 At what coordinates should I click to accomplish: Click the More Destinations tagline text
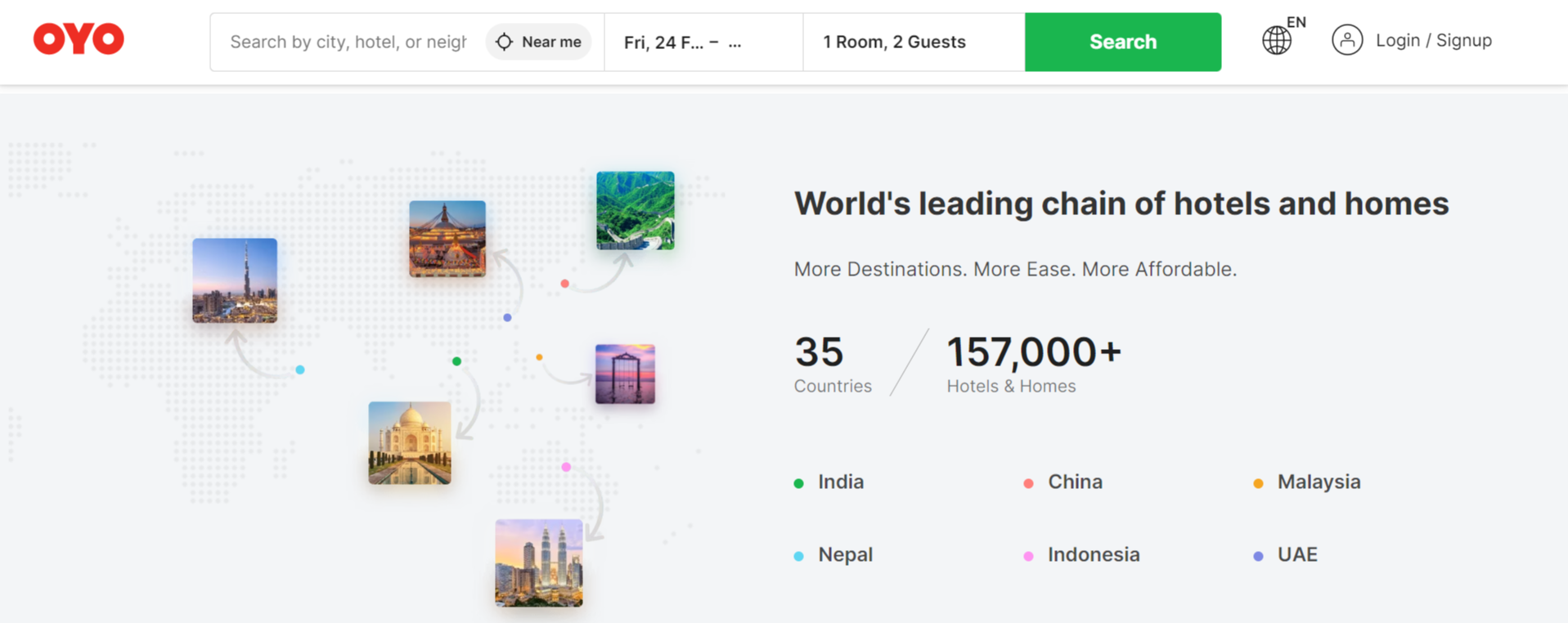(1015, 269)
